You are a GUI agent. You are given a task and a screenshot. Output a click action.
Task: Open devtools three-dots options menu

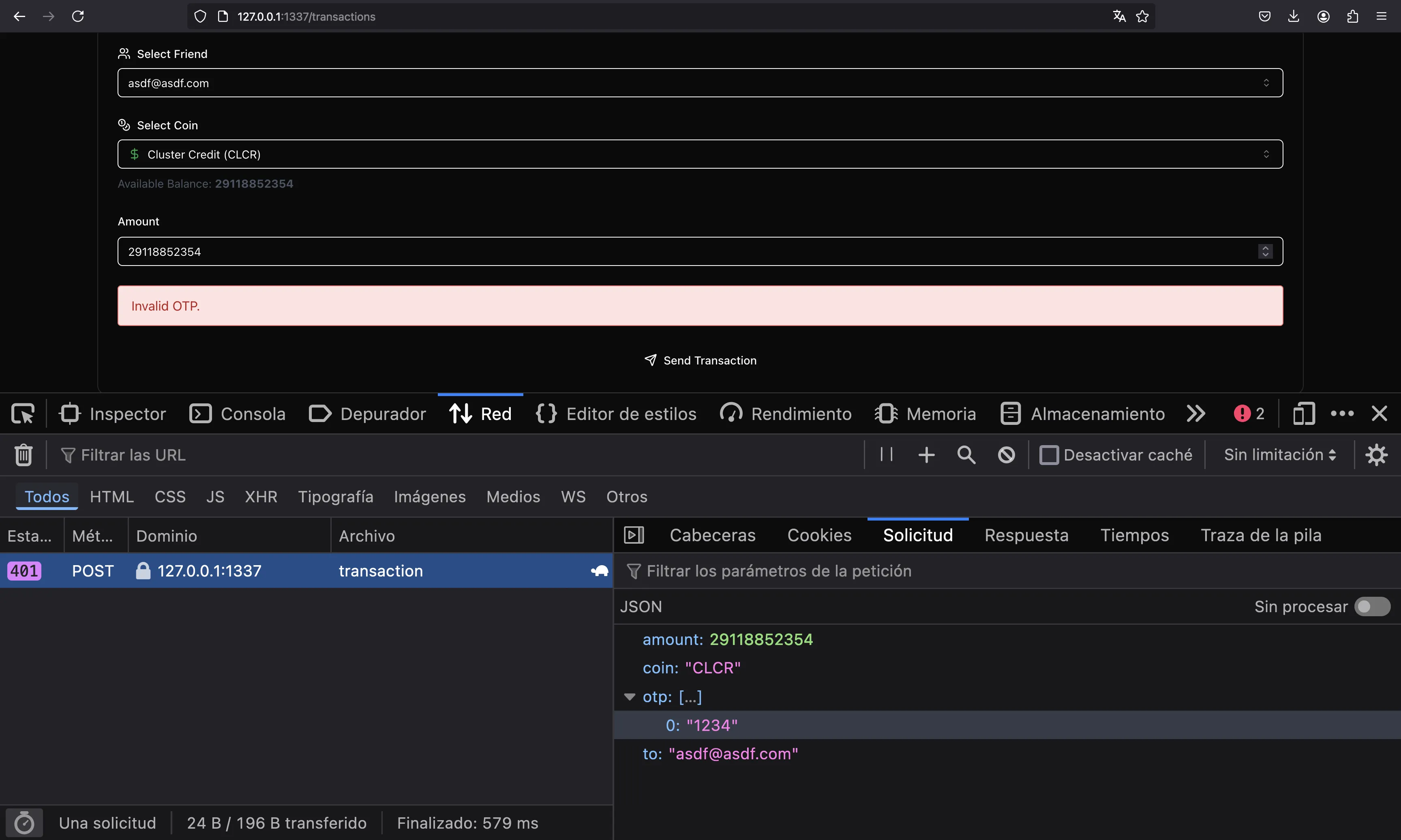[x=1342, y=414]
